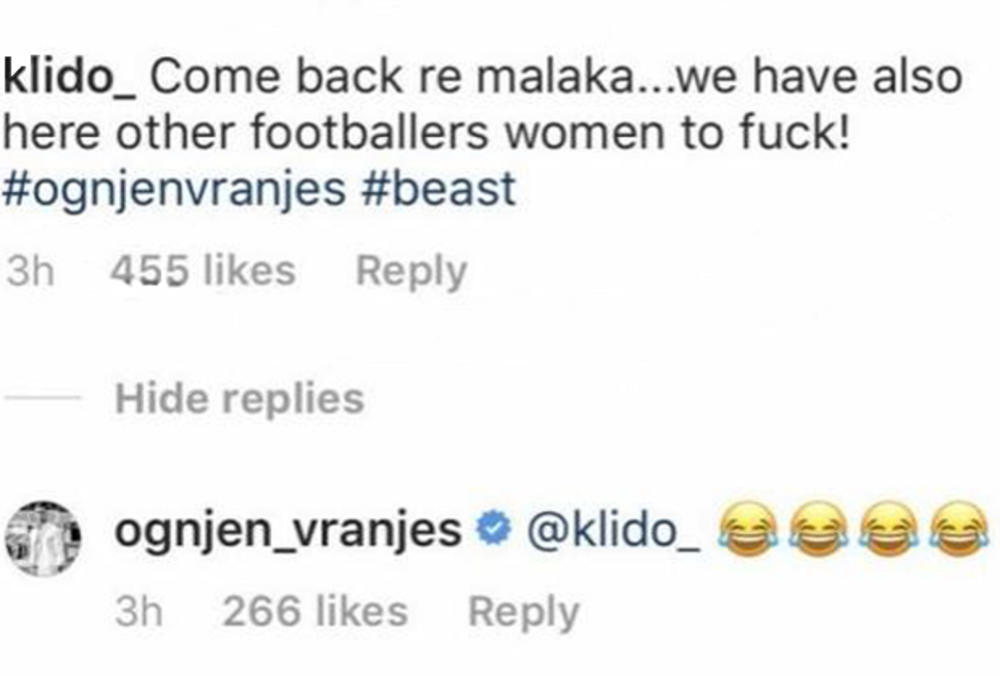
Task: Open the #ognjenvranjes hashtag
Action: pyautogui.click(x=174, y=190)
